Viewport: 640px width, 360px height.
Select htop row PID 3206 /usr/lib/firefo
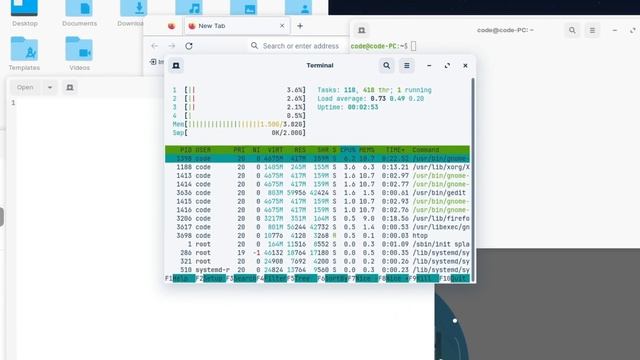317,218
